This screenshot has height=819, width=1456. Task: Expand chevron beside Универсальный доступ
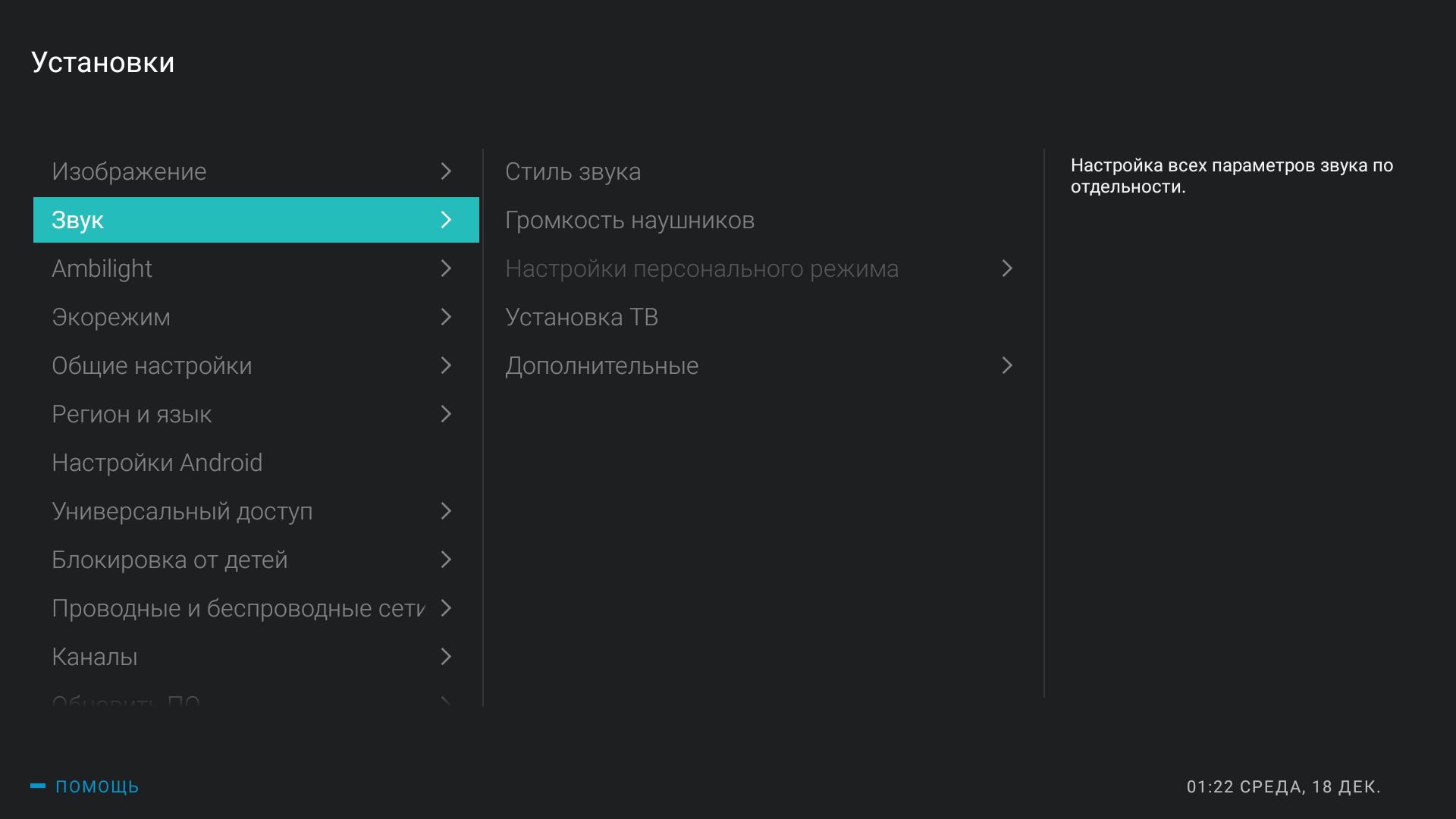(x=446, y=511)
